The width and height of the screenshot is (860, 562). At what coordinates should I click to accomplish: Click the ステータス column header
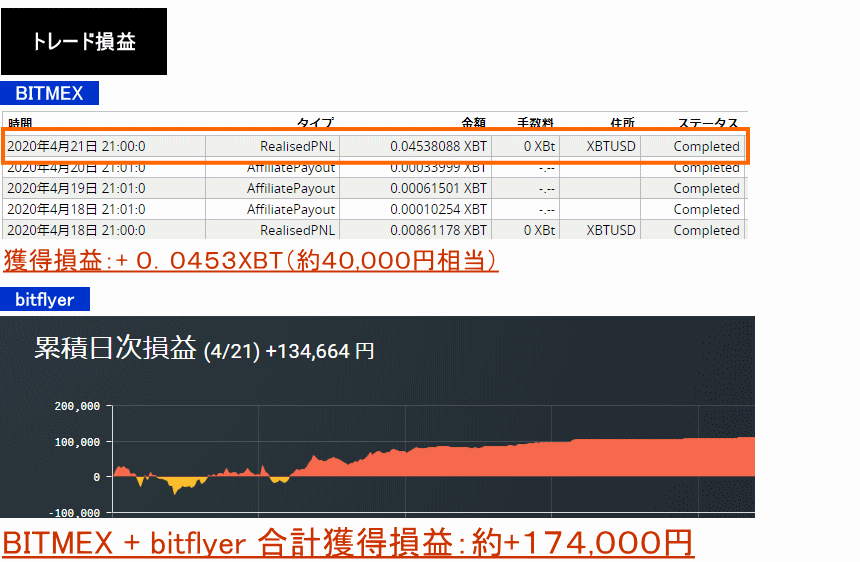(x=708, y=123)
